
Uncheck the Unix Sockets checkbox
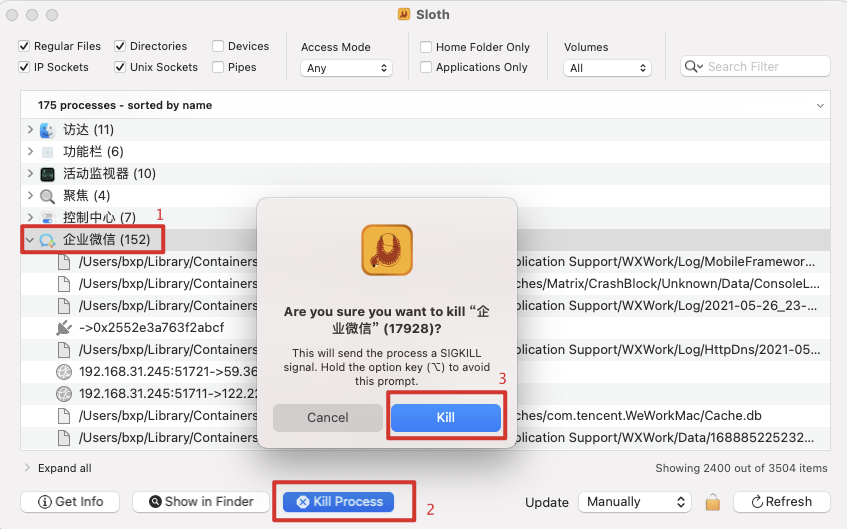coord(120,67)
